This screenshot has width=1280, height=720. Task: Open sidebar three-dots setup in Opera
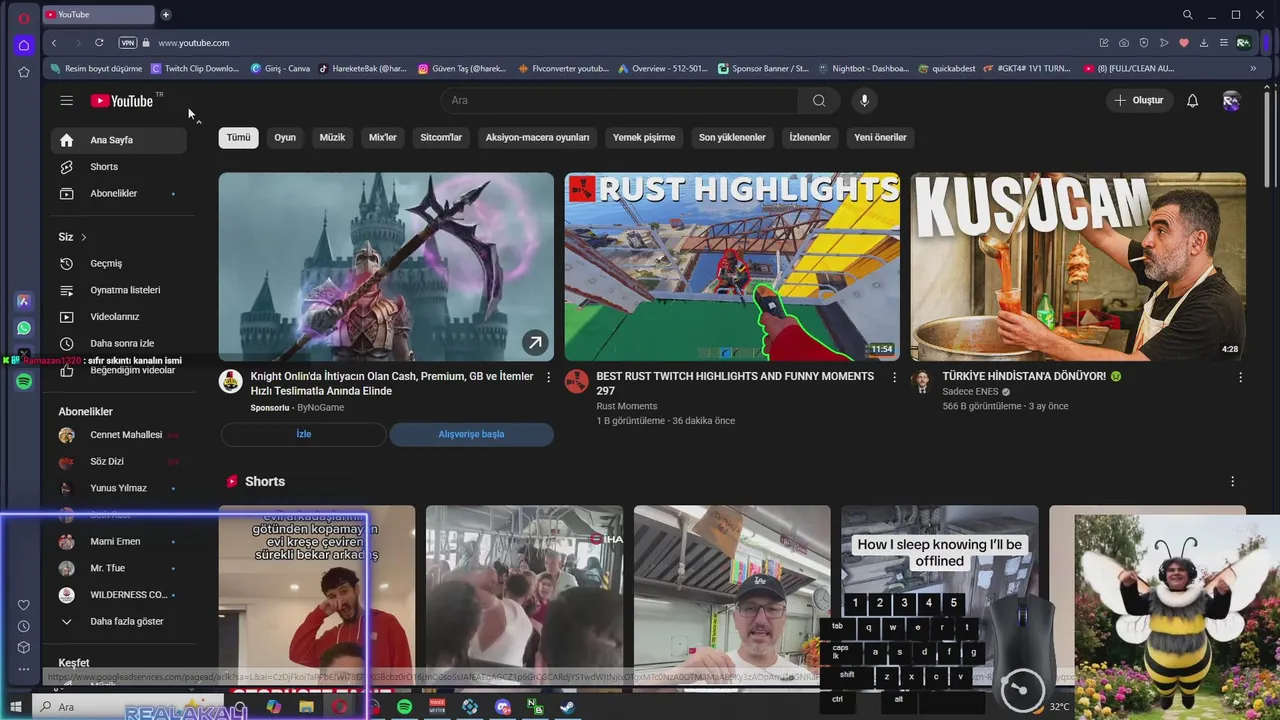click(x=24, y=669)
